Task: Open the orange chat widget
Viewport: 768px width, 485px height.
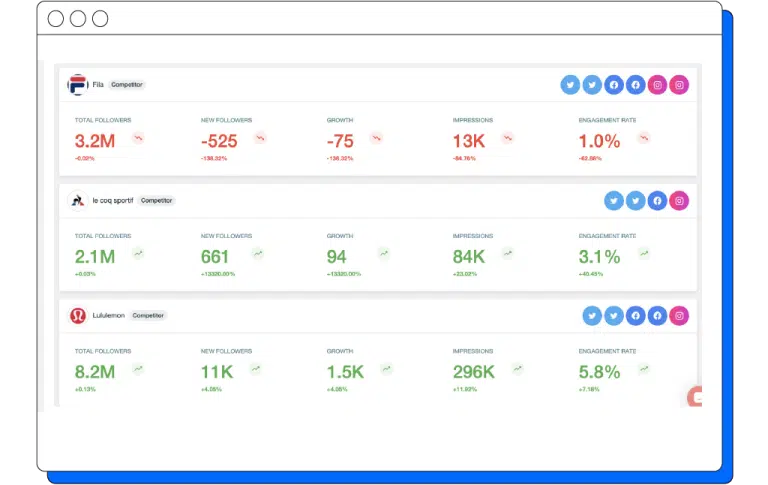Action: pyautogui.click(x=695, y=397)
